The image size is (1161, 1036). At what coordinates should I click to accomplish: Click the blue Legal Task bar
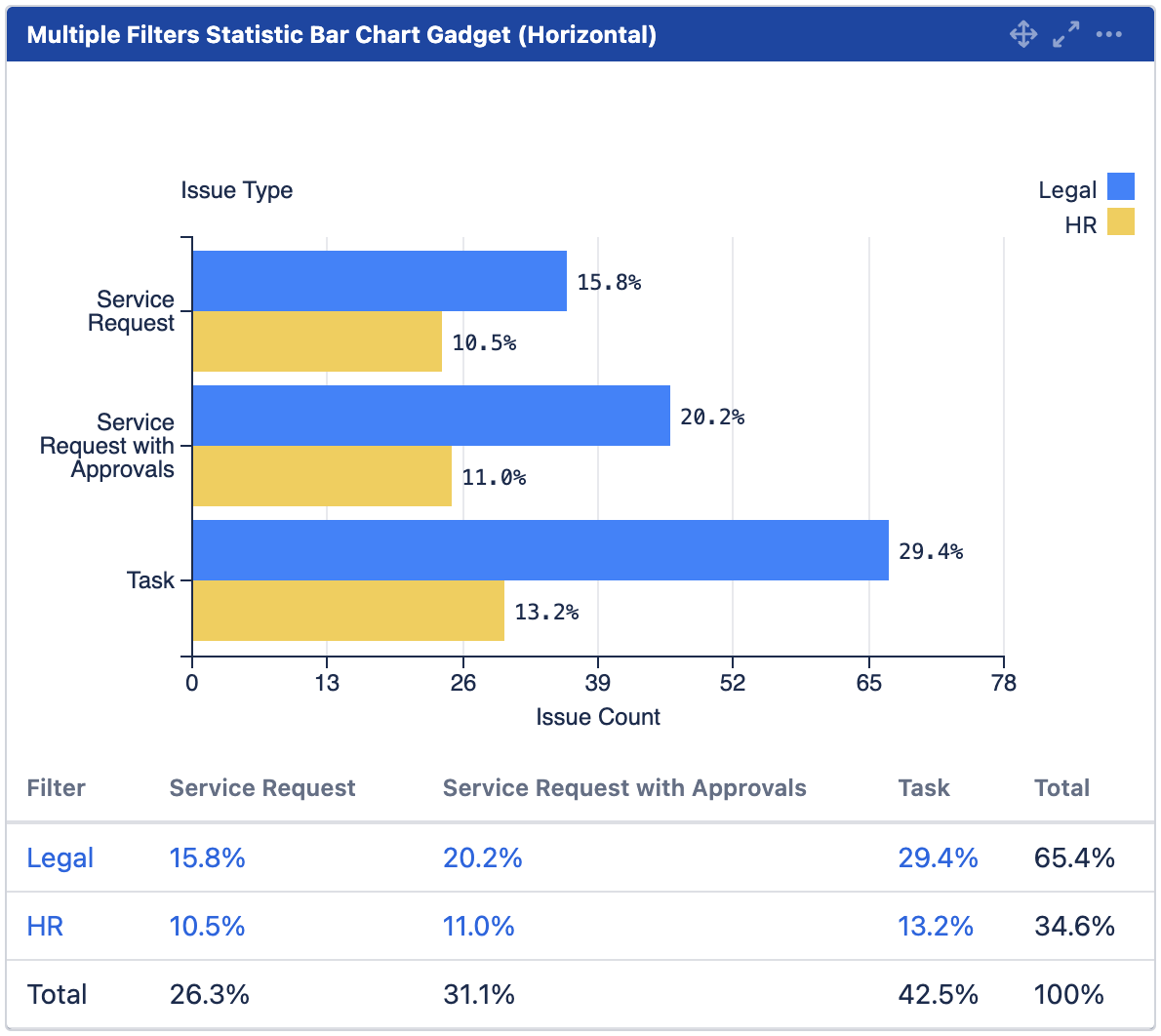540,550
